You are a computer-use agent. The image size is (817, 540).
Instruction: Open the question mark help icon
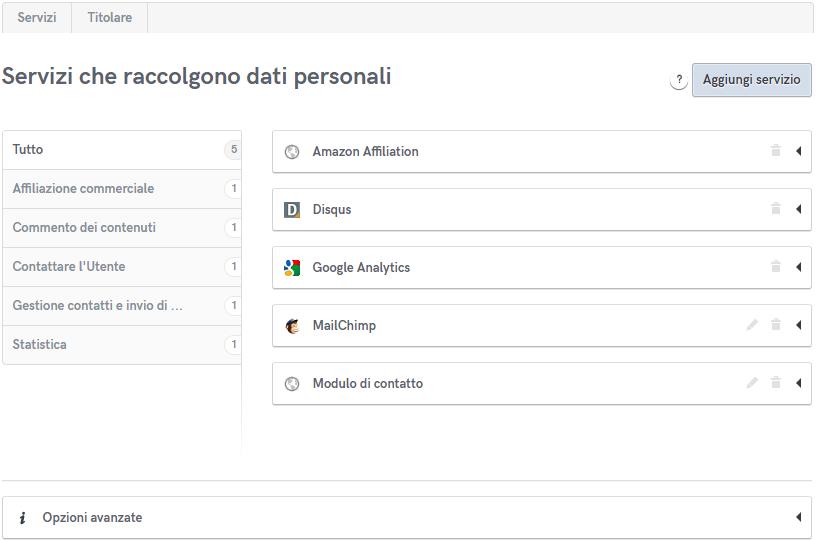click(x=679, y=80)
